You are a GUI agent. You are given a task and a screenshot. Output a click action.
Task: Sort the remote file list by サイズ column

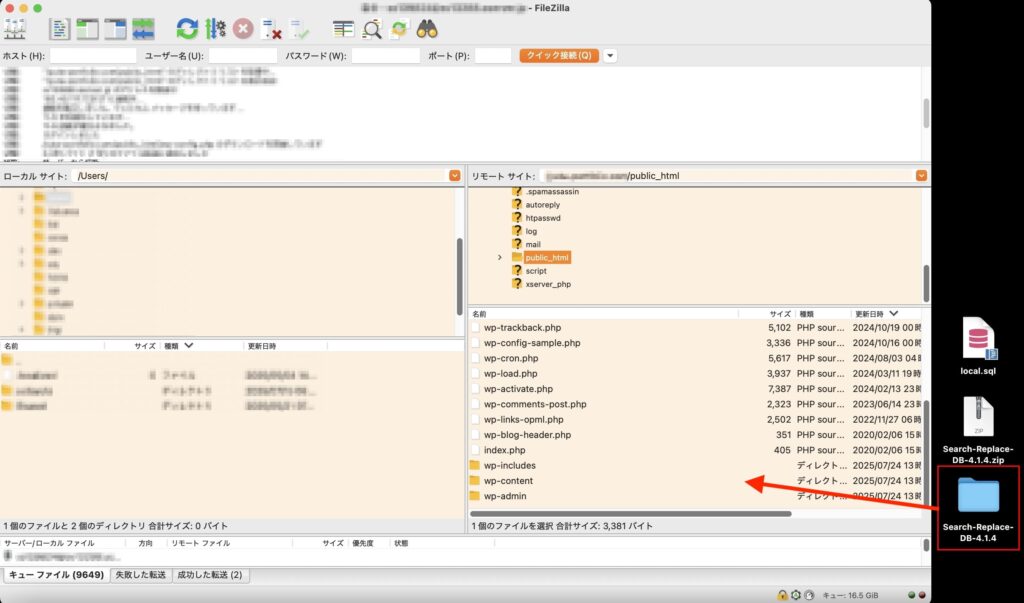point(780,314)
